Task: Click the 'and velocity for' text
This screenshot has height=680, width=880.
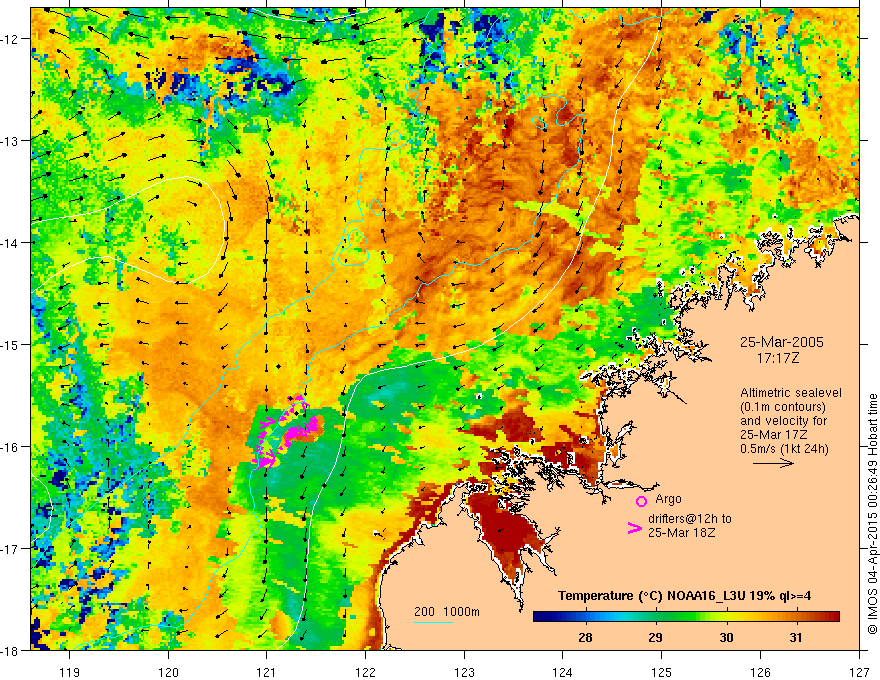Action: 783,421
